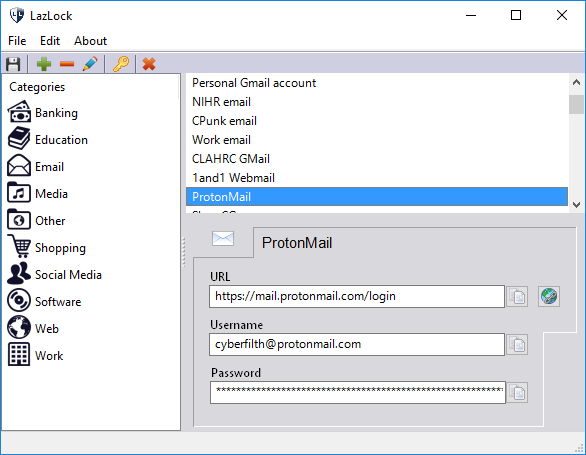Open password key tool in toolbar
Viewport: 586px width, 455px height.
121,64
